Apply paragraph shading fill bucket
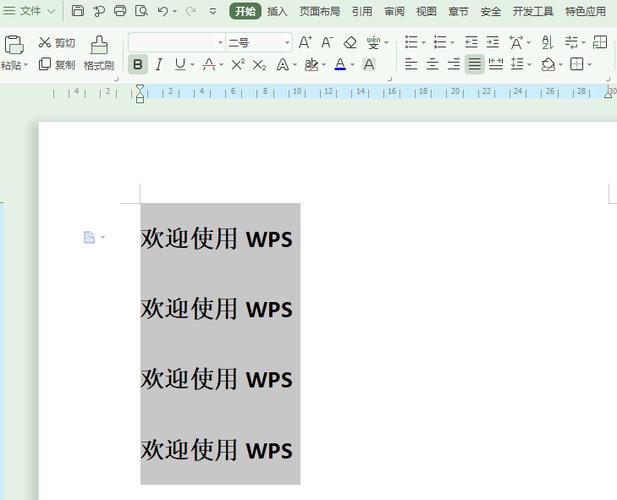Image resolution: width=617 pixels, height=500 pixels. pos(548,64)
